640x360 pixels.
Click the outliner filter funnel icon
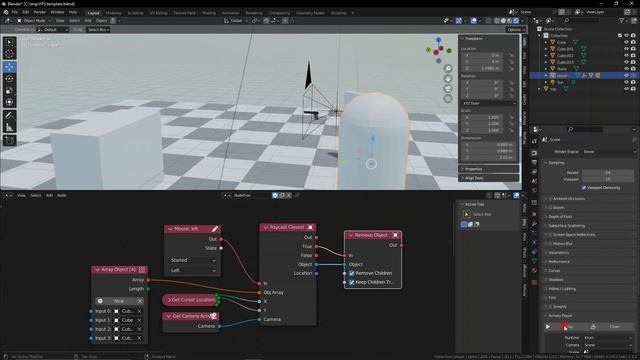pos(622,20)
